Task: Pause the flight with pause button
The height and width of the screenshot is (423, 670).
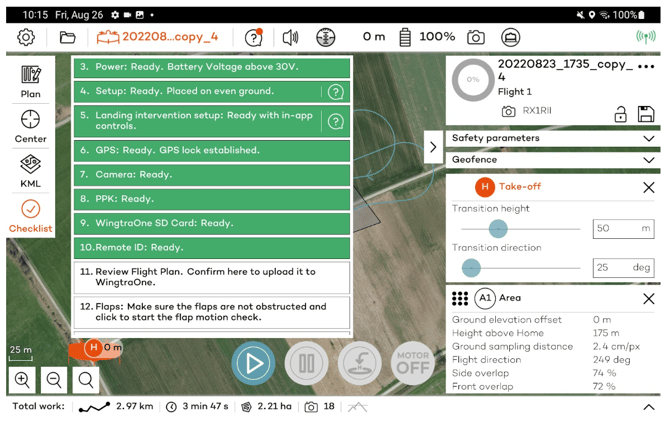Action: tap(306, 364)
